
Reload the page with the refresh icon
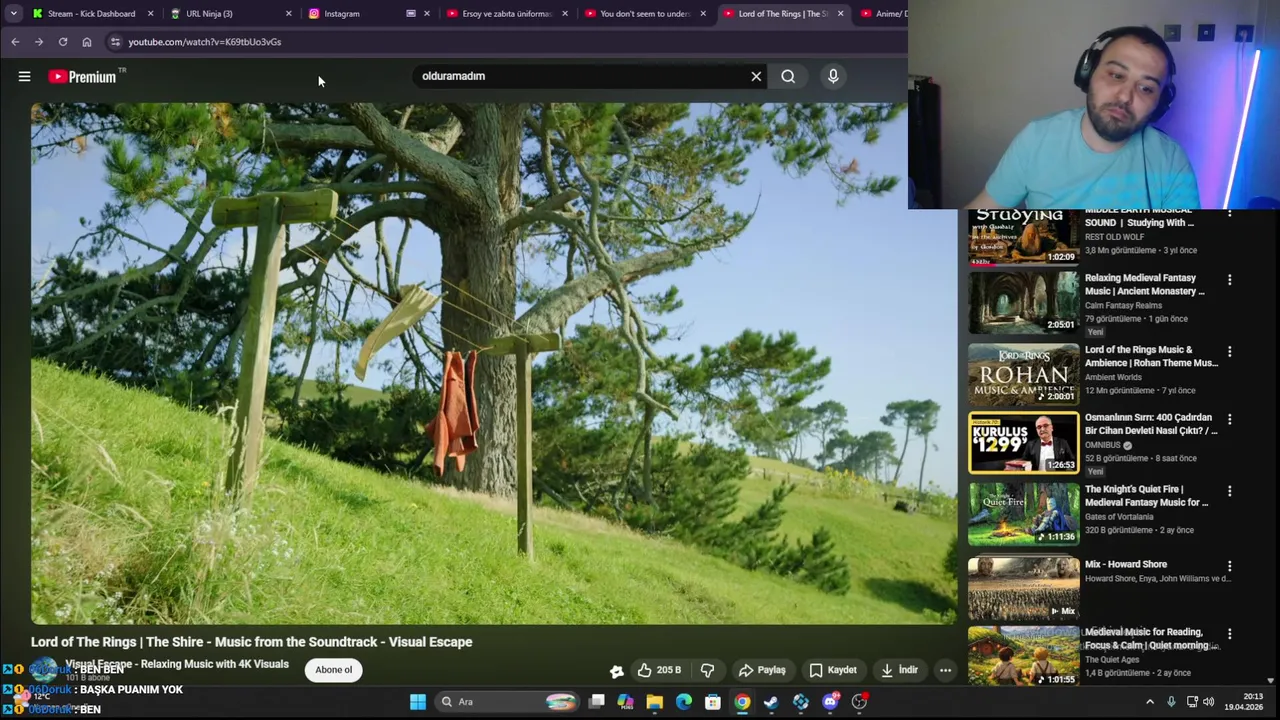[x=63, y=42]
